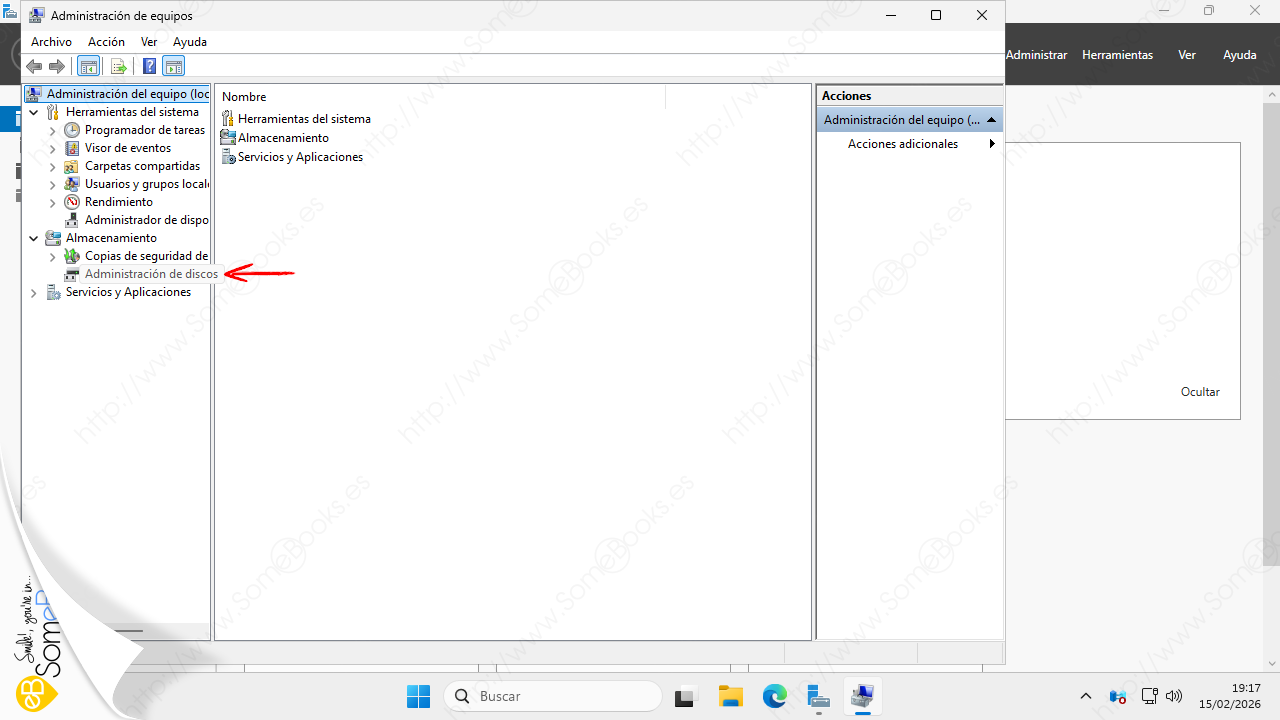Open the Archivo menu
The height and width of the screenshot is (720, 1280).
click(51, 42)
